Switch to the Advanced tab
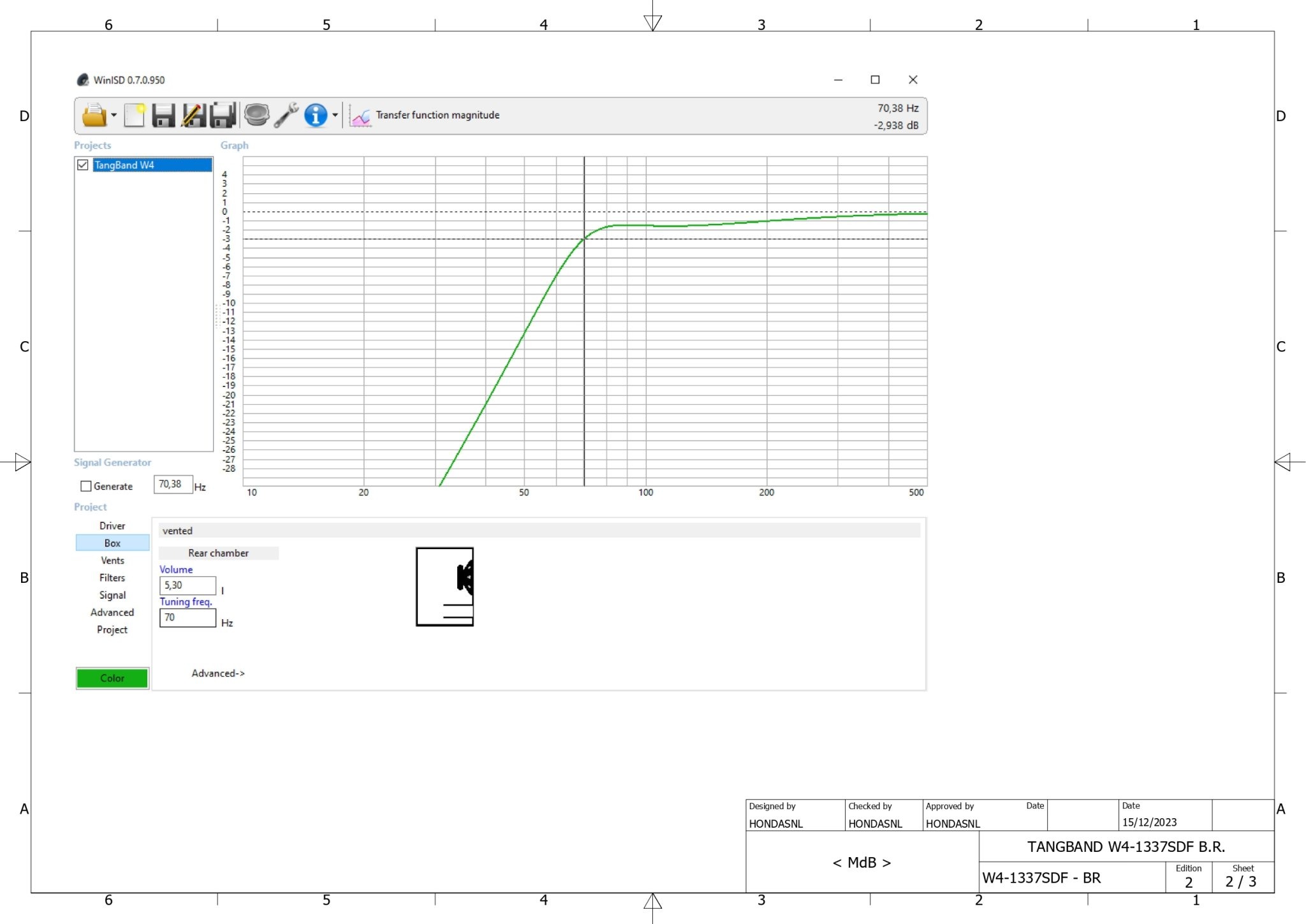Viewport: 1306px width, 924px height. point(112,612)
